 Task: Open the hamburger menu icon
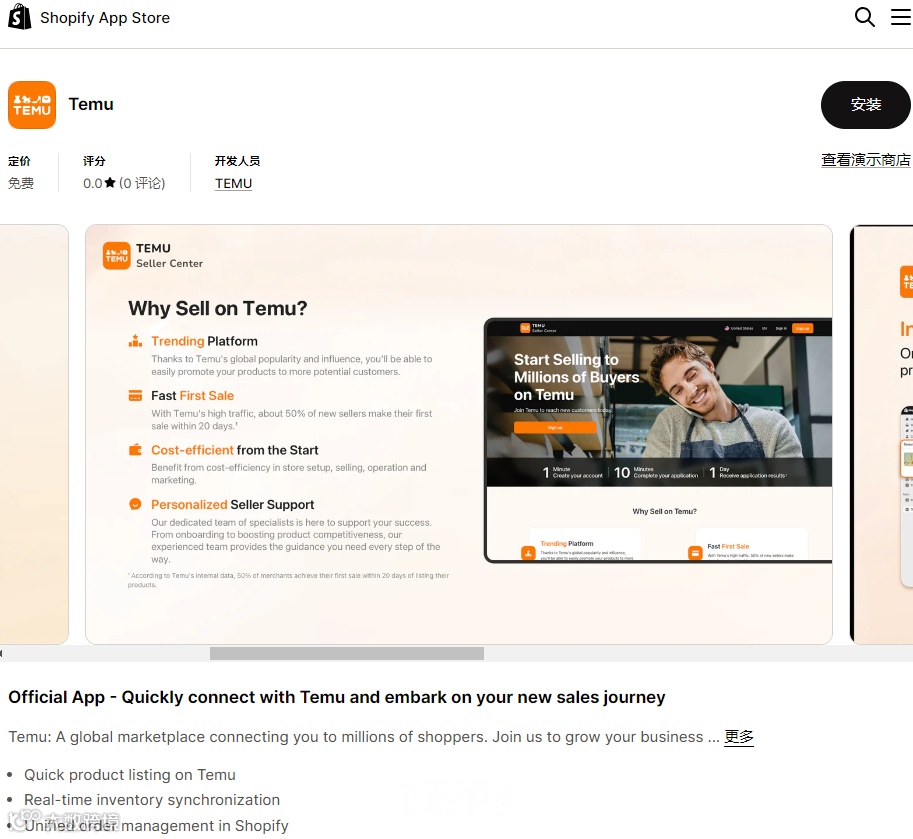pyautogui.click(x=901, y=17)
